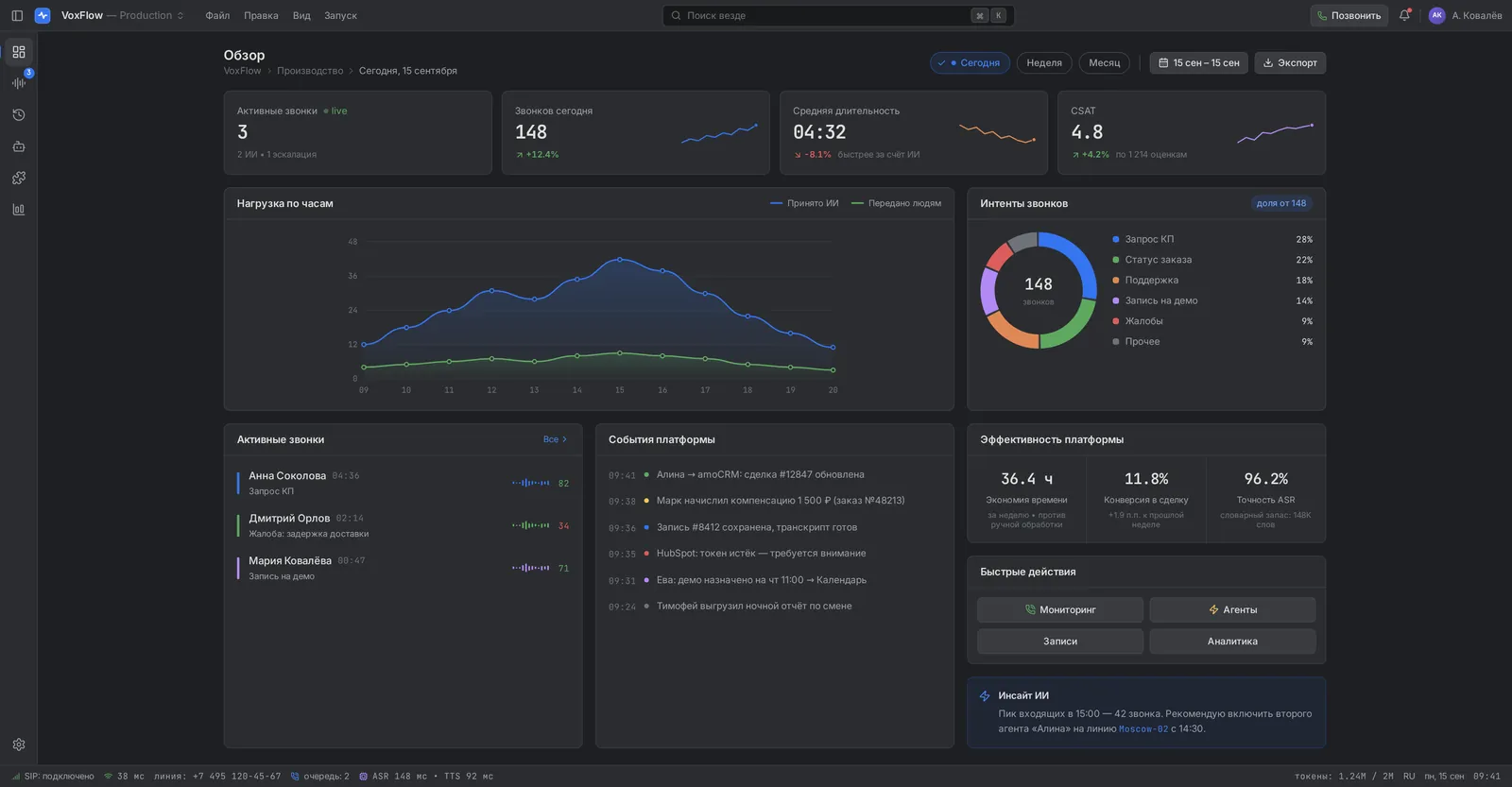Click the VoxFlow app logo
The height and width of the screenshot is (787, 1512).
click(43, 15)
